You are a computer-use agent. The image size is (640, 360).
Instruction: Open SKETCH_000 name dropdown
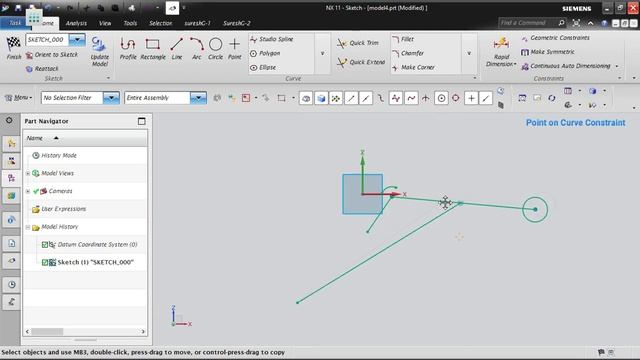tap(77, 40)
